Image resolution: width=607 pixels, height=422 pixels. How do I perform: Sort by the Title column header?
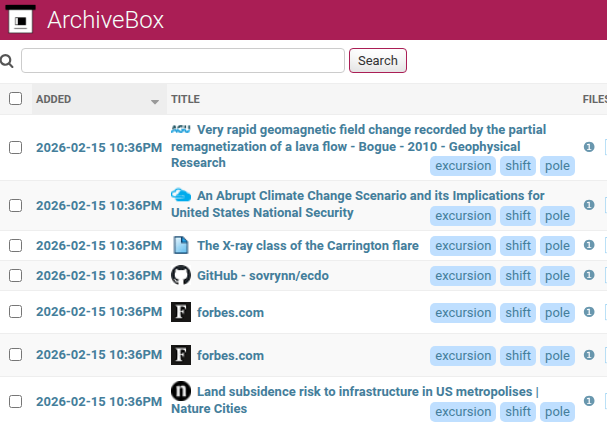(186, 99)
